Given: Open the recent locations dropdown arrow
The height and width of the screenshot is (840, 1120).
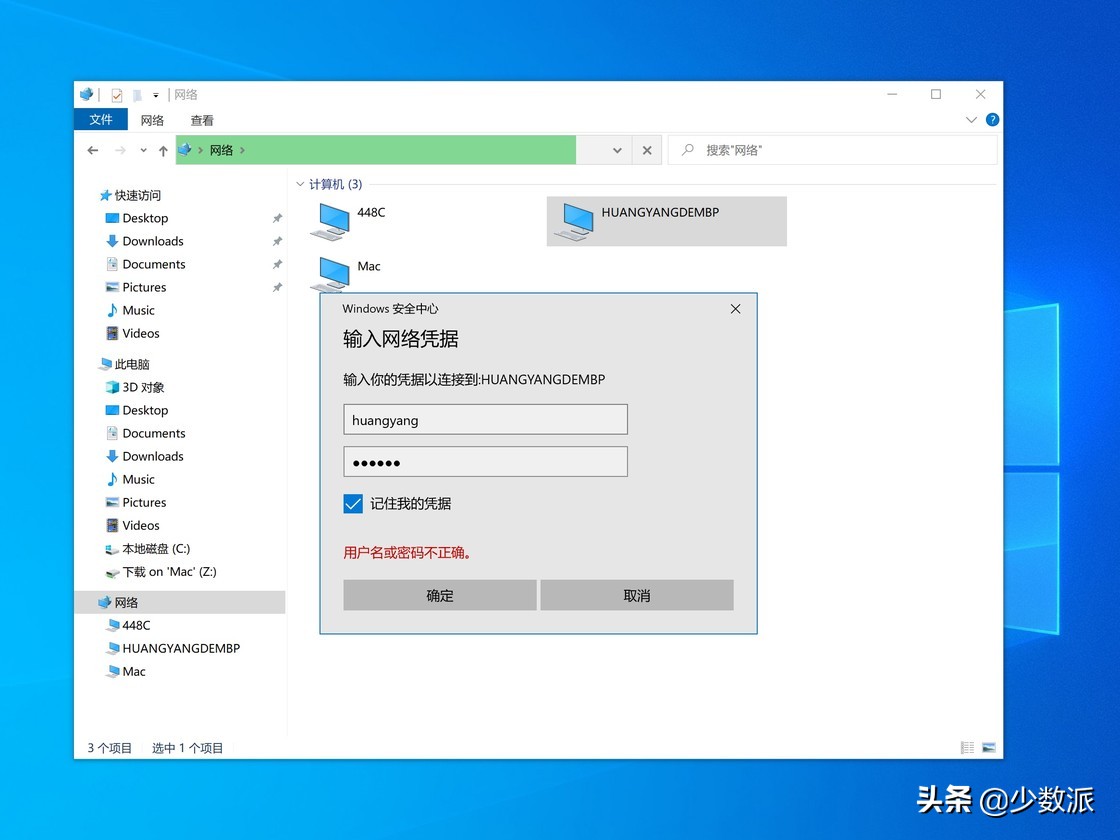Looking at the screenshot, I should click(143, 150).
